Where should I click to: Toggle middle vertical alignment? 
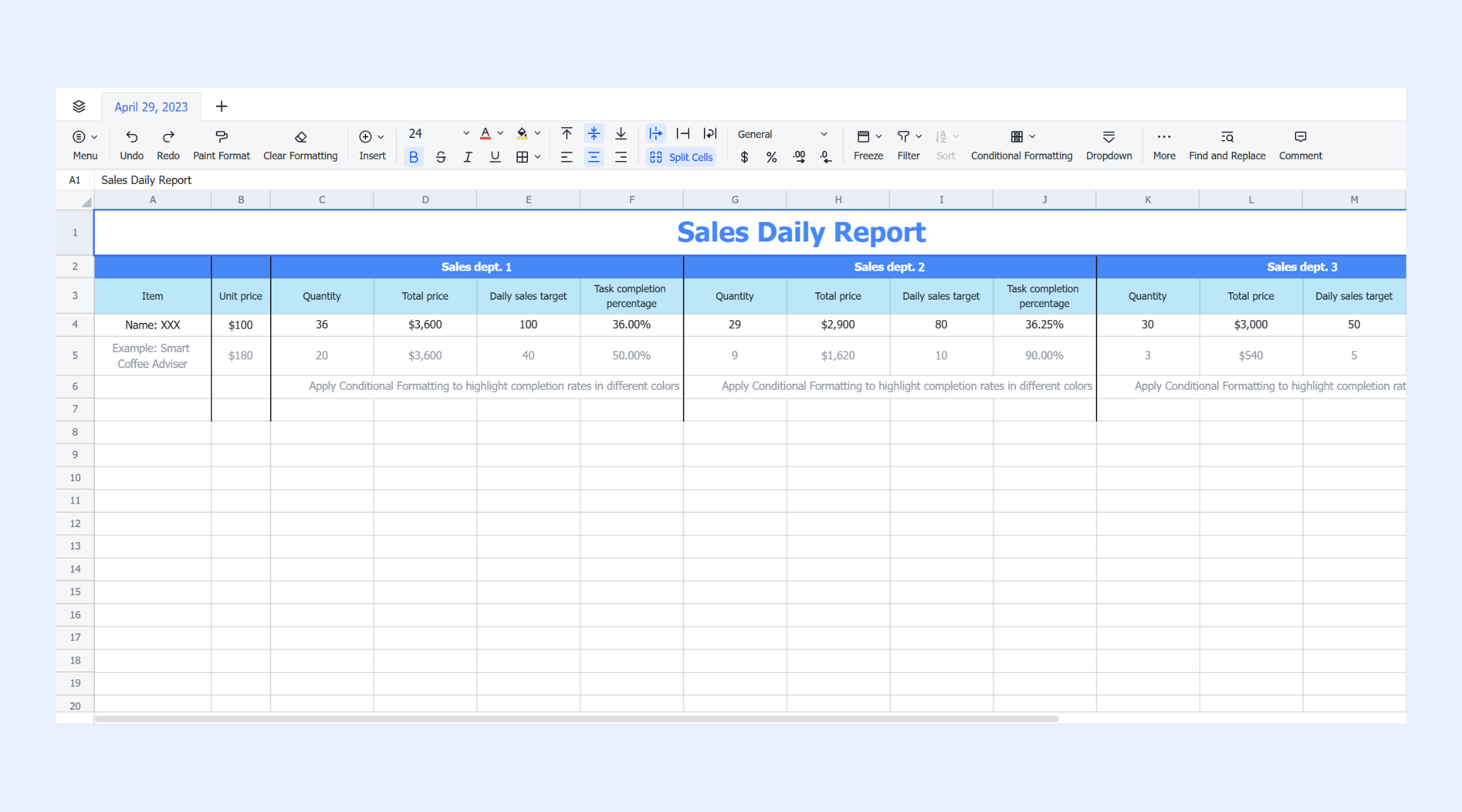(x=594, y=134)
